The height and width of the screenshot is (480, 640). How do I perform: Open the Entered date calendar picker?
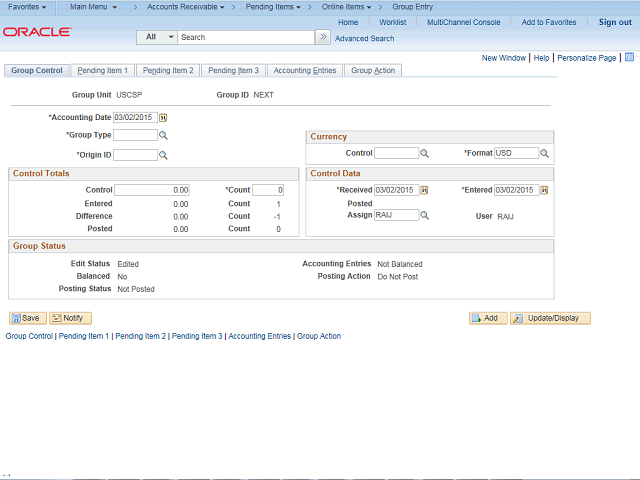click(x=545, y=190)
